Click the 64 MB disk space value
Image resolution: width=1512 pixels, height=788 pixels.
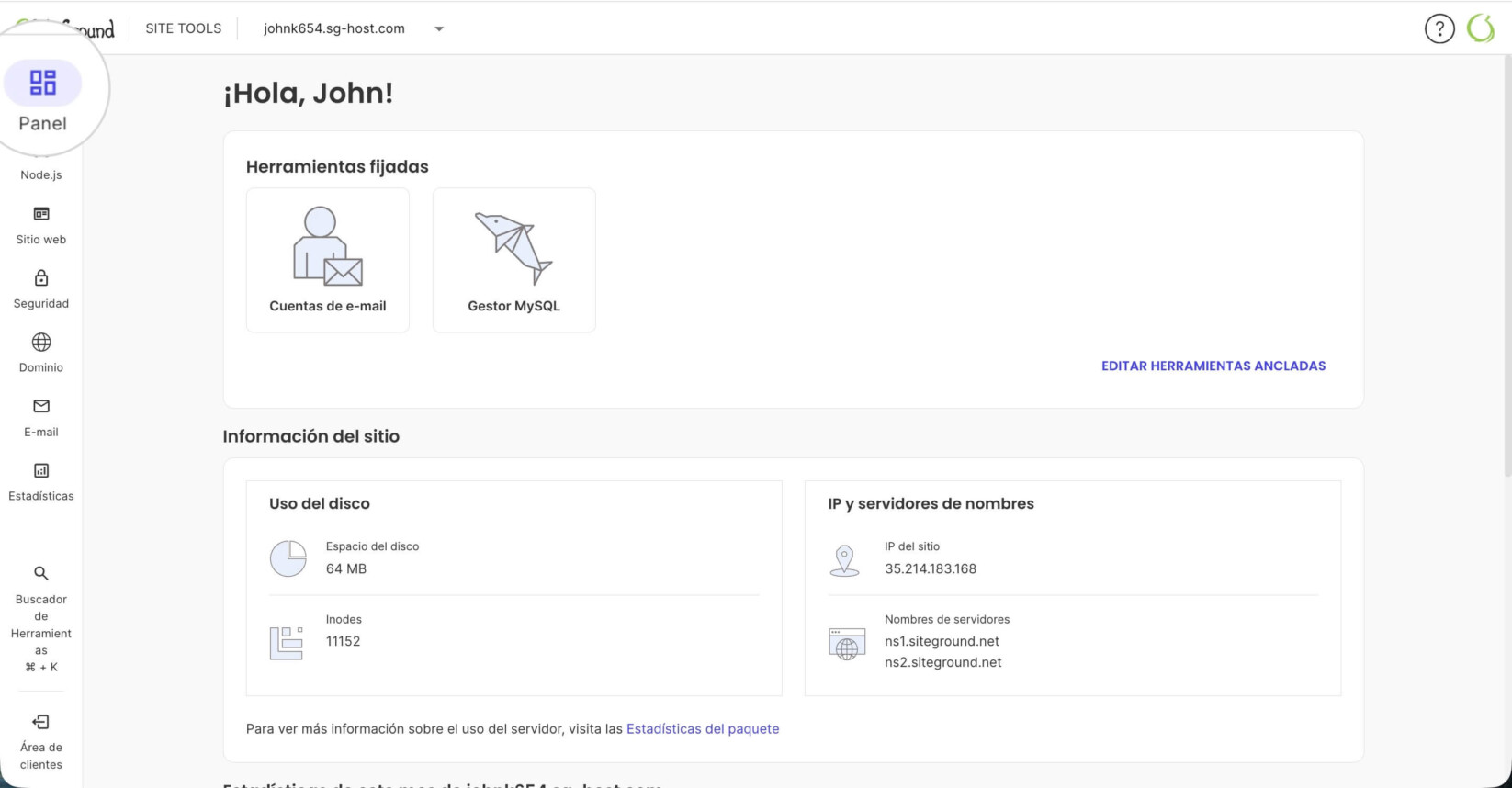(x=346, y=568)
